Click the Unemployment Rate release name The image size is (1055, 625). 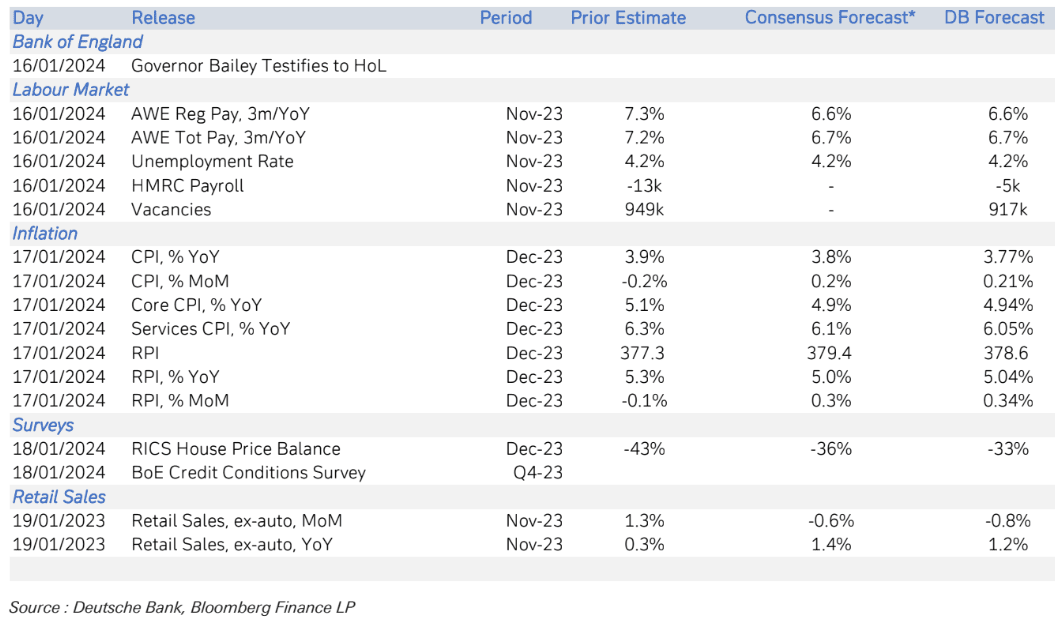(212, 162)
